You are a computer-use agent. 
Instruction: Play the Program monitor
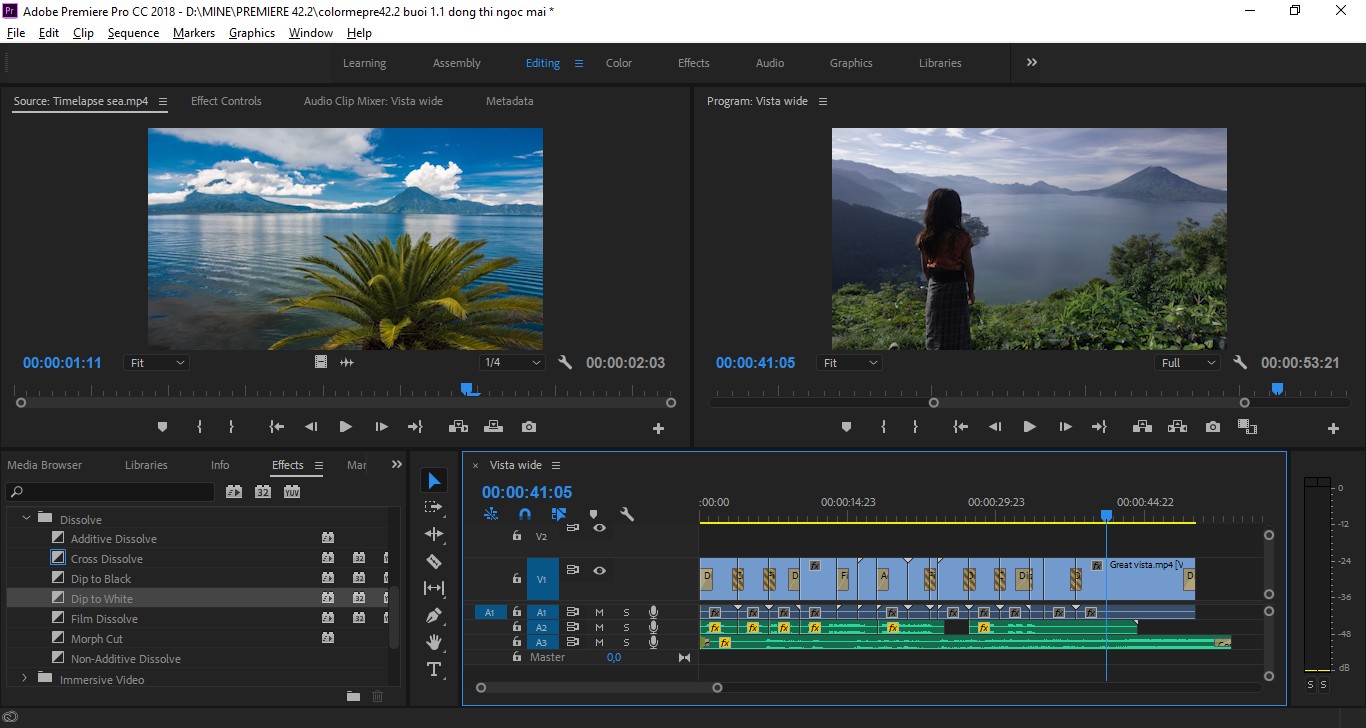(1029, 427)
